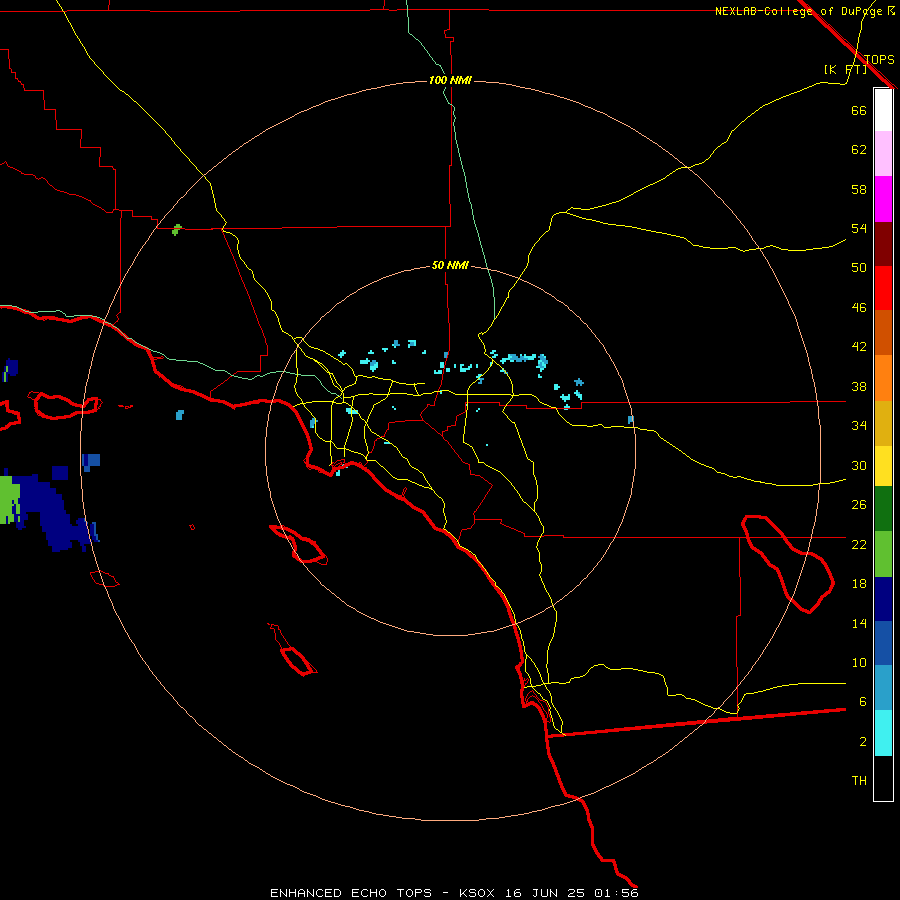900x900 pixels.
Task: Pick the bright red legend swatch
Action: click(883, 288)
